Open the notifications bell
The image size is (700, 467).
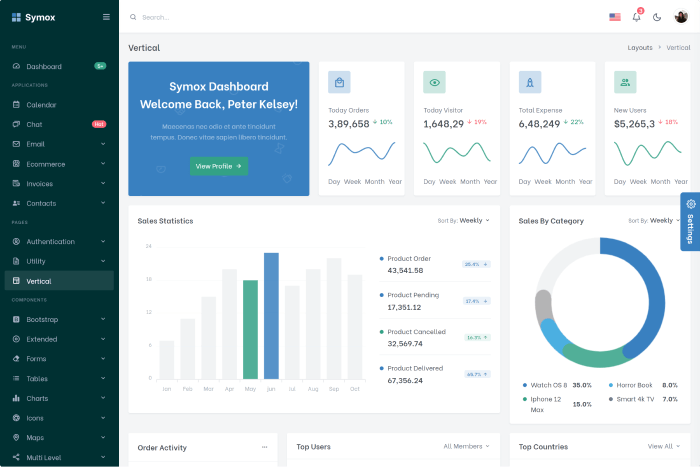pos(636,17)
